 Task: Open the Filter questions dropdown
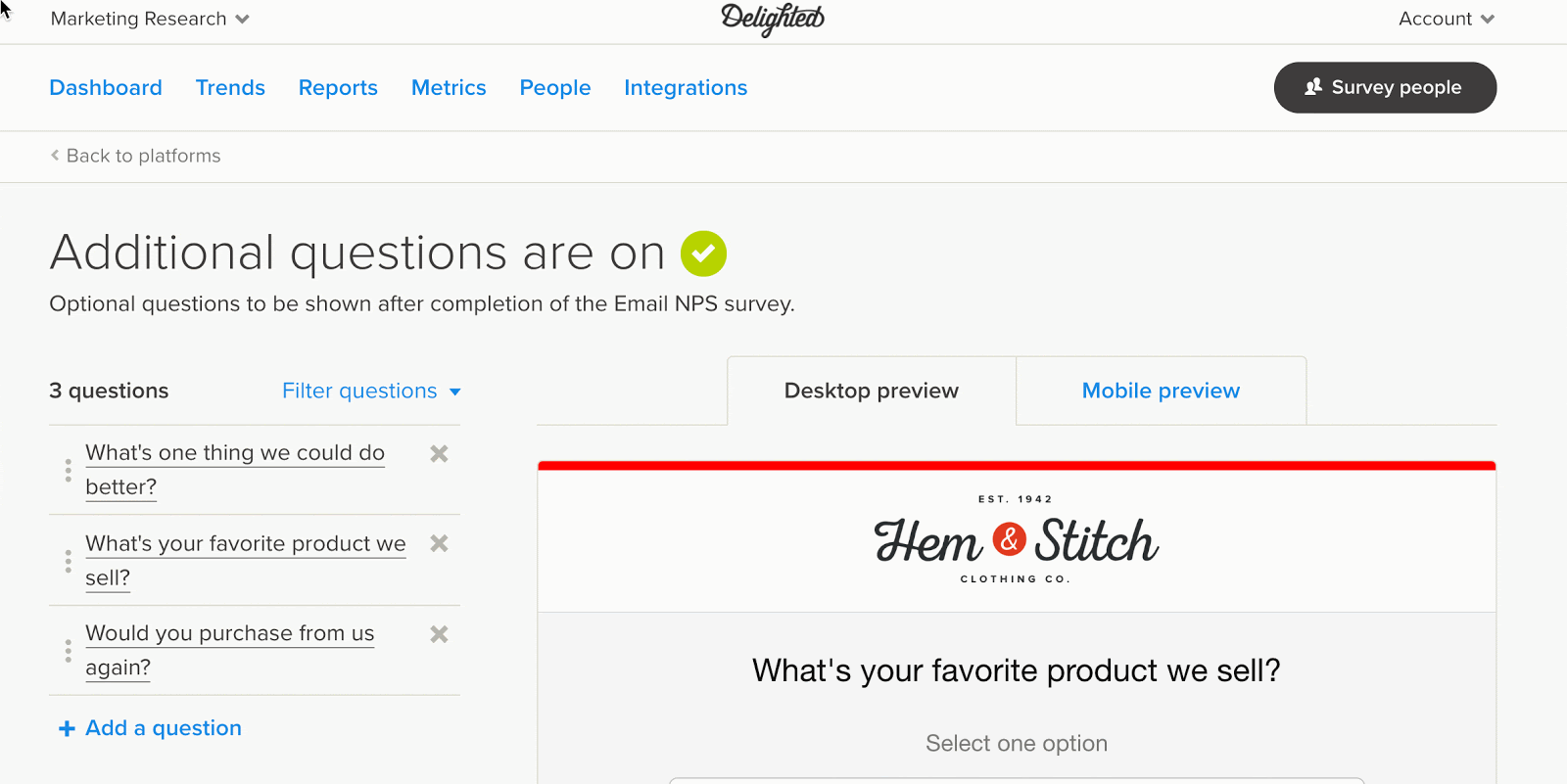coord(371,391)
